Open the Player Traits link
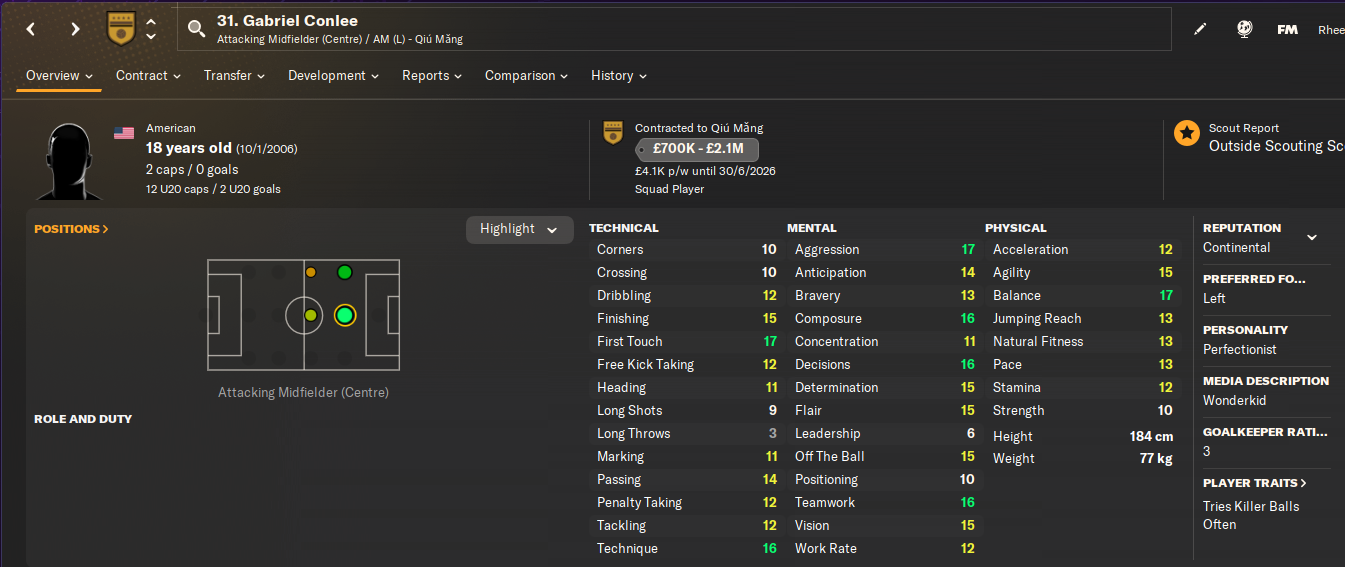The width and height of the screenshot is (1345, 567). pyautogui.click(x=1254, y=483)
